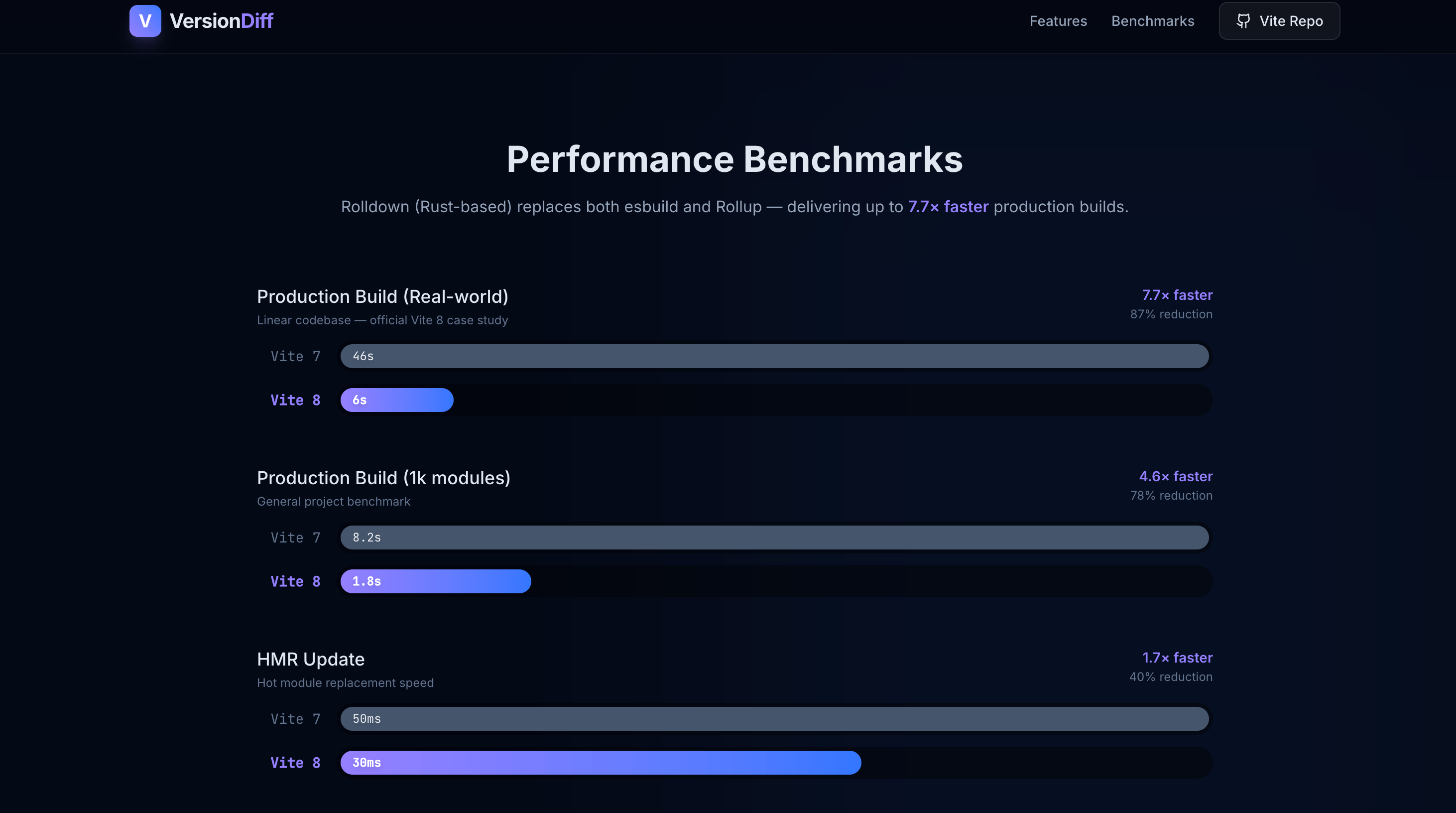Click the Vite 8 1.8s gradient bar
Screen dimensions: 1456x813
435,581
